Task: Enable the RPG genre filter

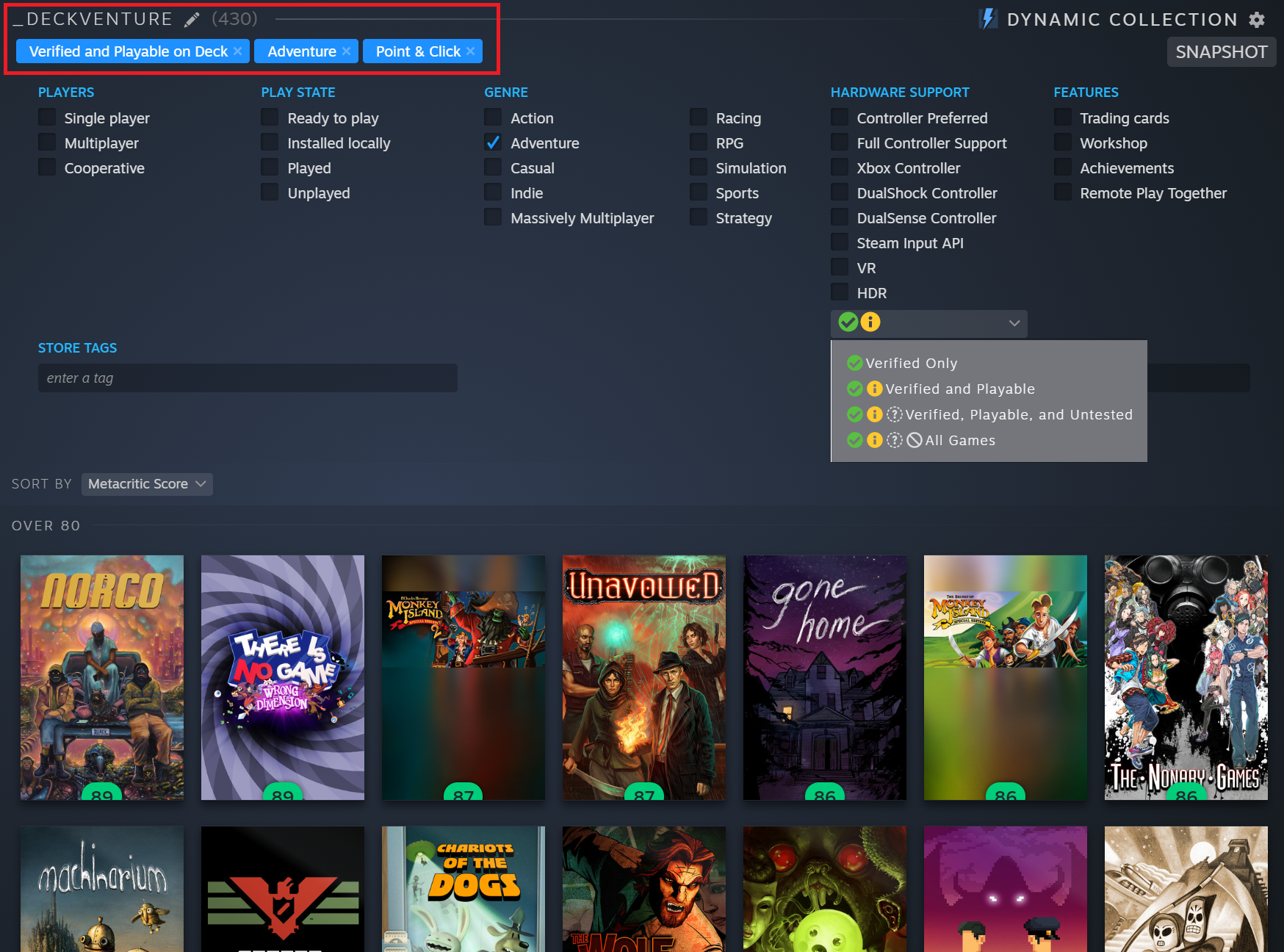Action: (x=699, y=143)
